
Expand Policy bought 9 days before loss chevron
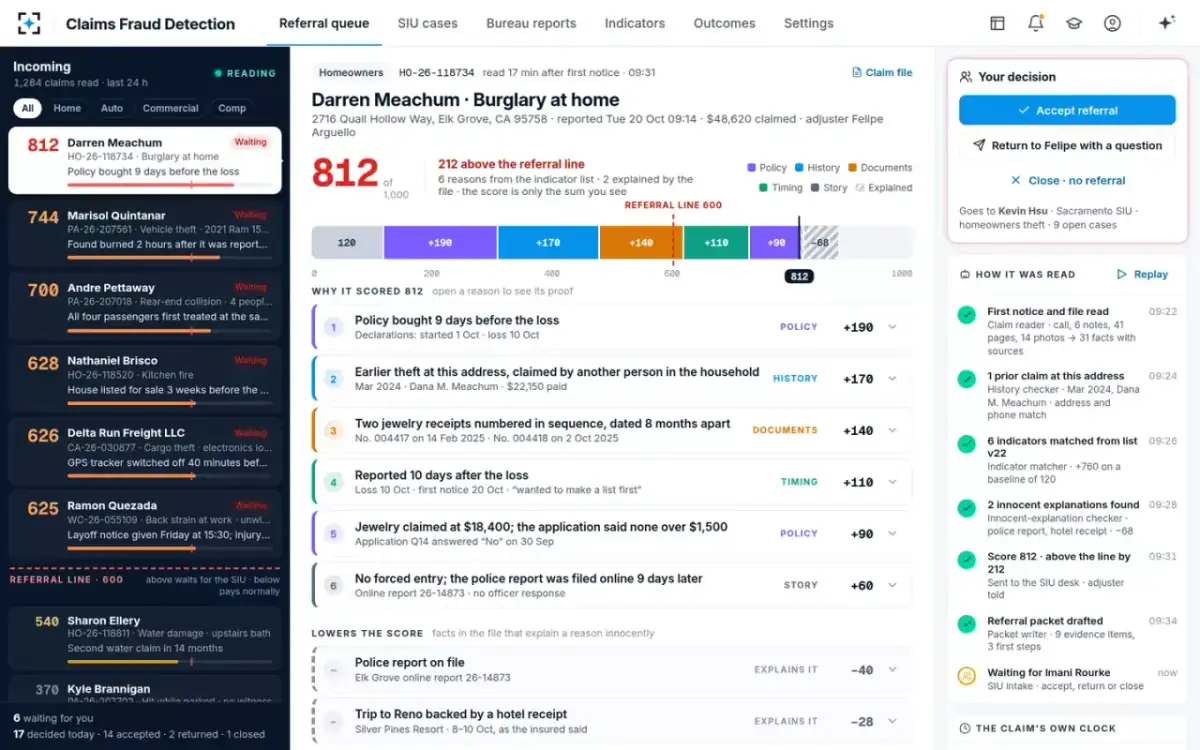pos(892,327)
